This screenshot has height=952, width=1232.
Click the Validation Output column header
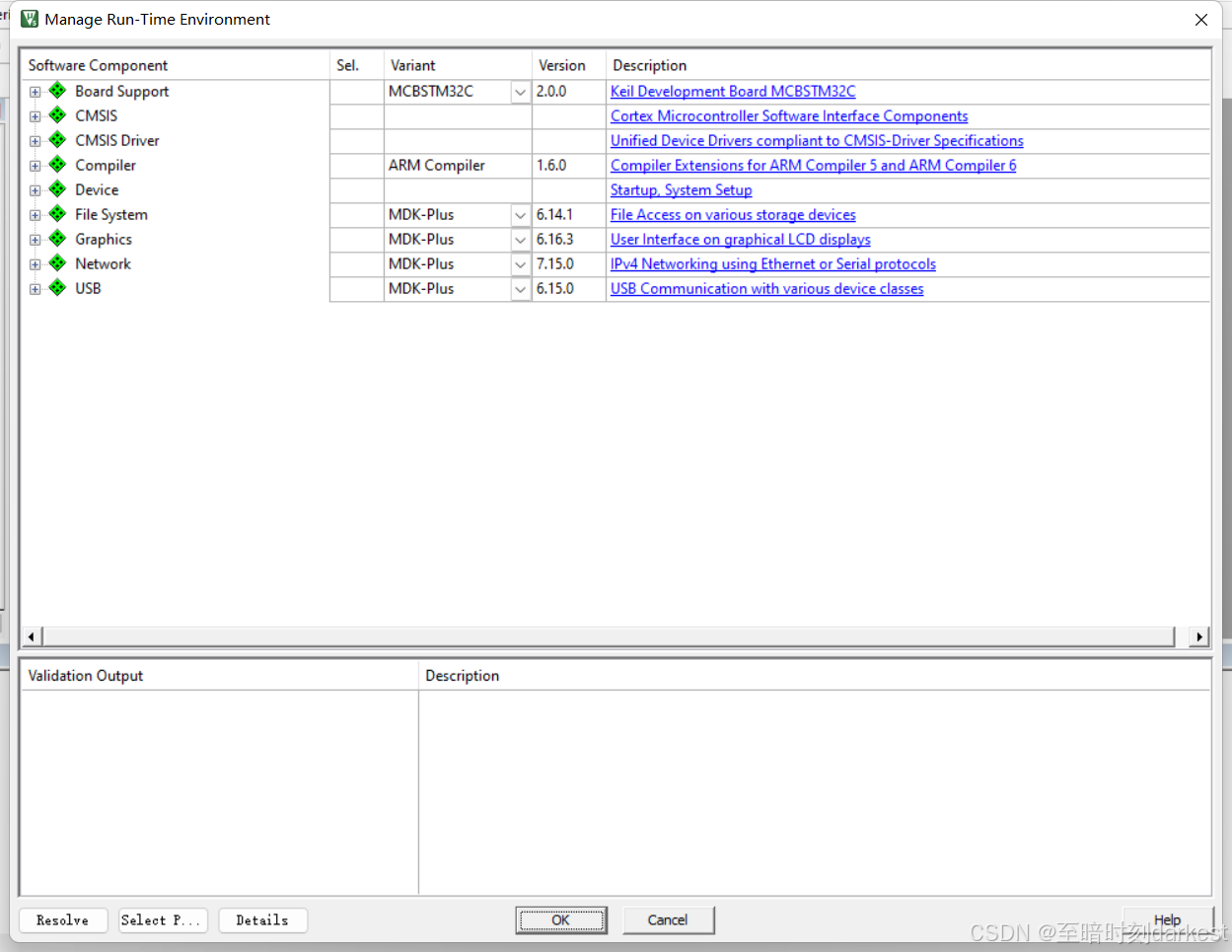[220, 676]
